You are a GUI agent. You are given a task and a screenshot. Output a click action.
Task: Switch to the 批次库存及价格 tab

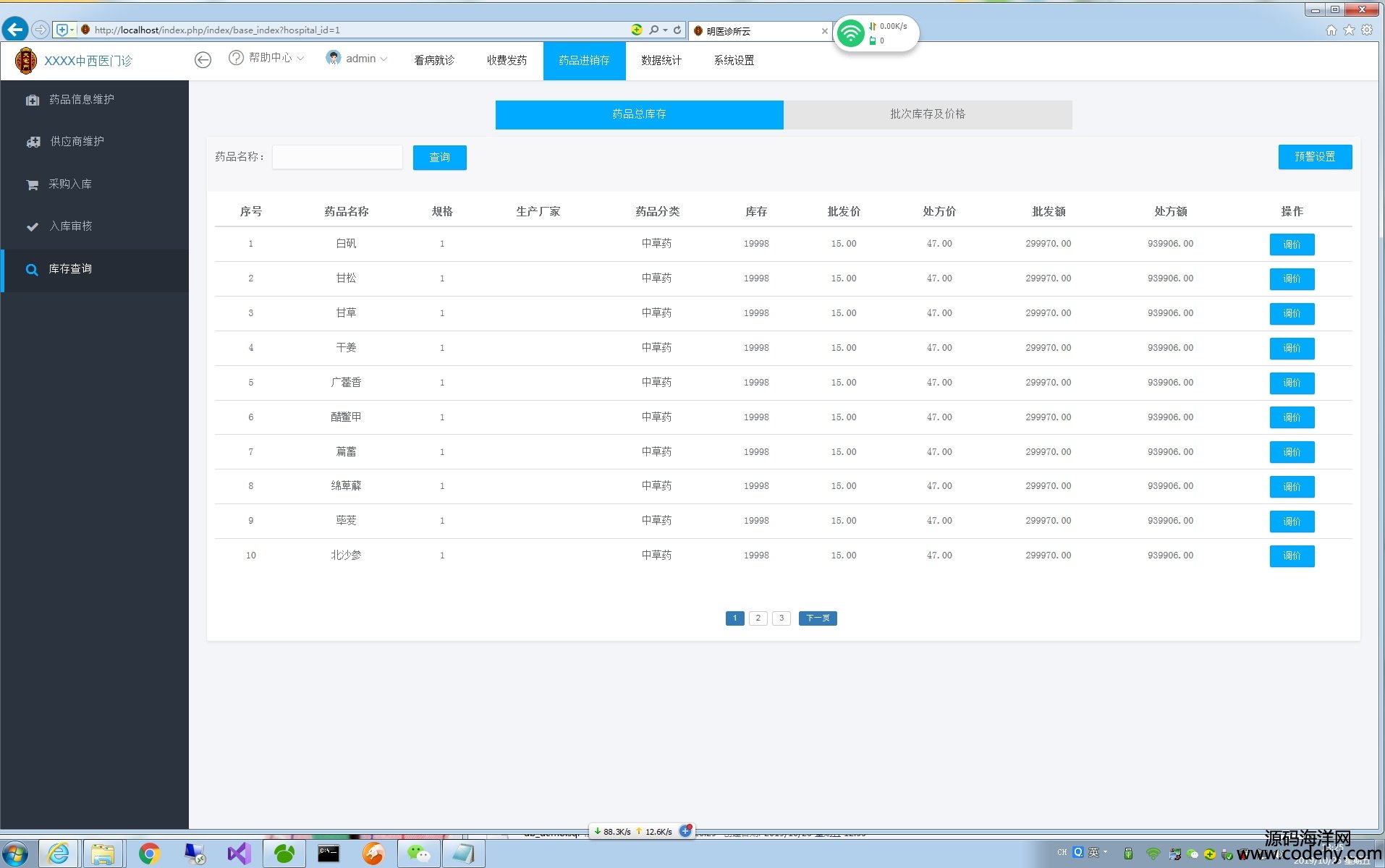928,114
